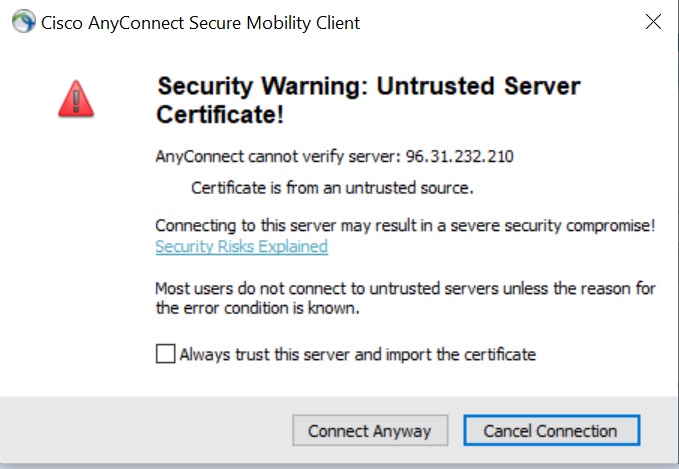679x469 pixels.
Task: Select the server IP address 96.31.232.210
Action: [459, 156]
